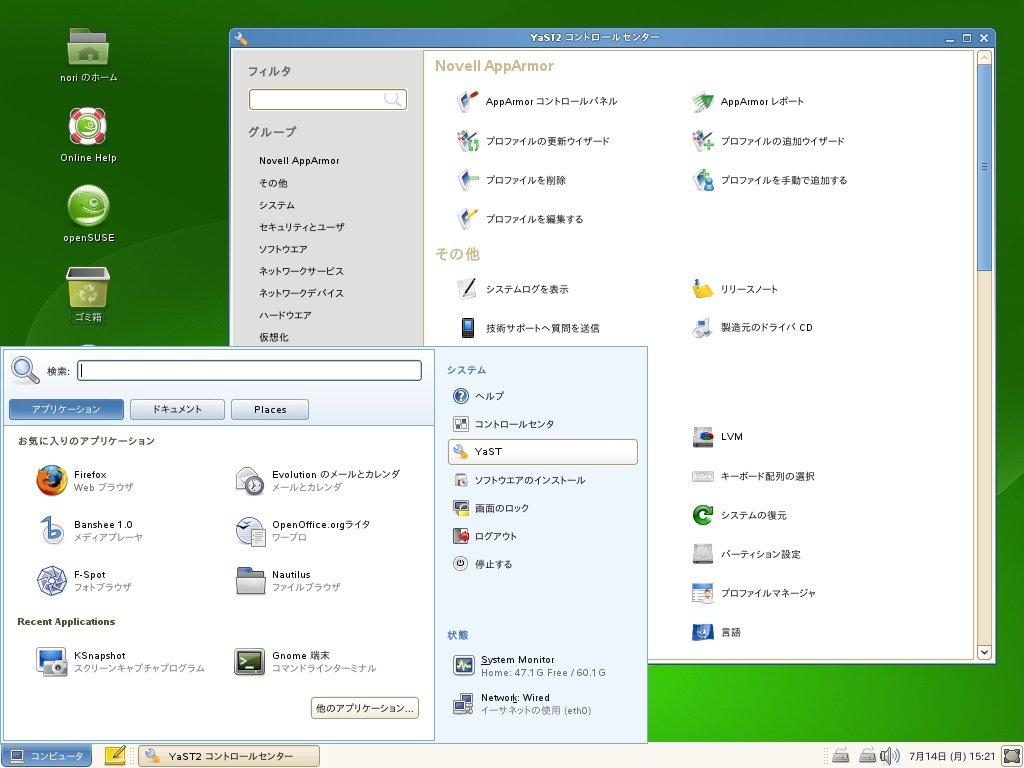
Task: Select ハードウエア group
Action: coord(285,315)
